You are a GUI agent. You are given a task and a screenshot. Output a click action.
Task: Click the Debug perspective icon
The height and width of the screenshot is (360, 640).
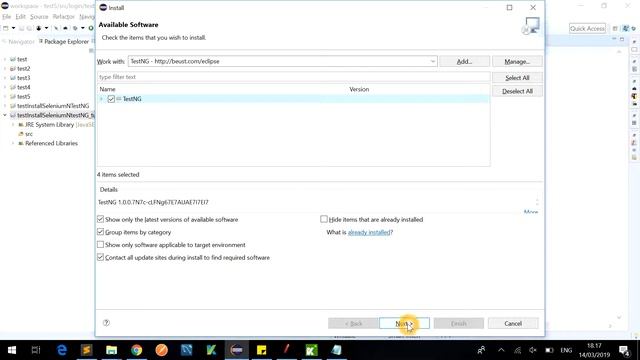[634, 28]
